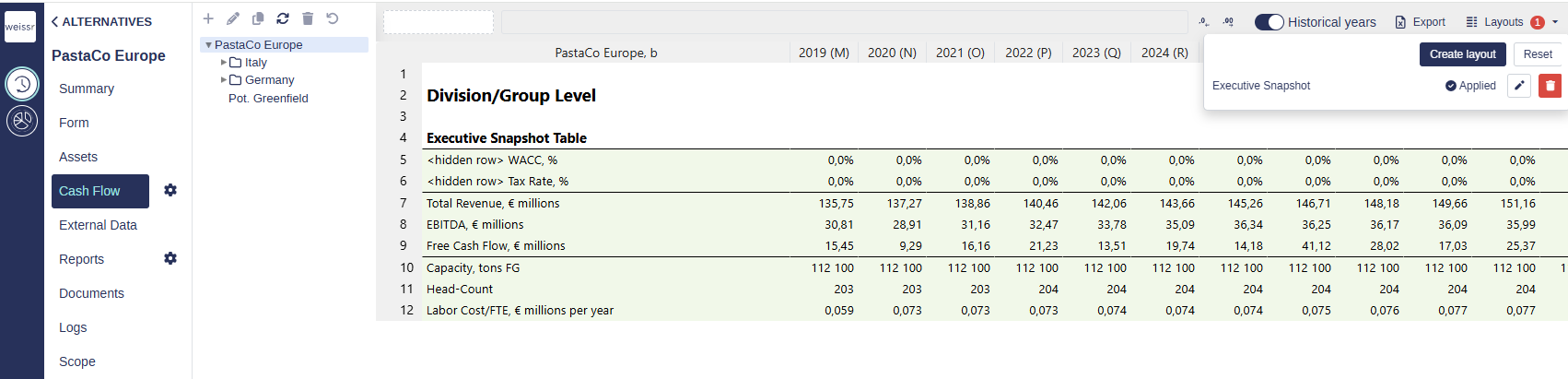Click the Reset button in Layouts panel
The image size is (1568, 379).
coord(1538,54)
